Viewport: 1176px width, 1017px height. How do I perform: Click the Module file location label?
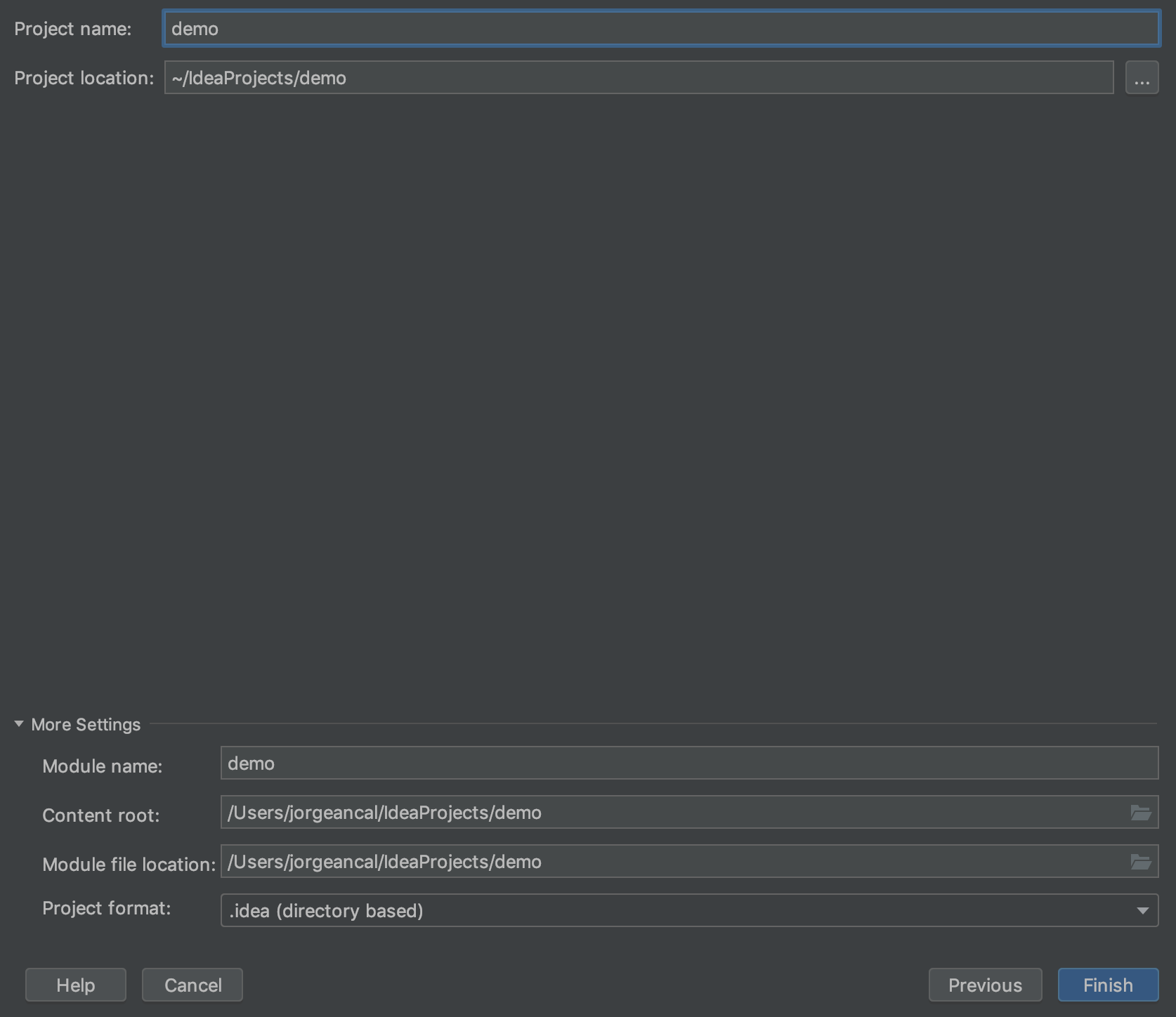(129, 865)
